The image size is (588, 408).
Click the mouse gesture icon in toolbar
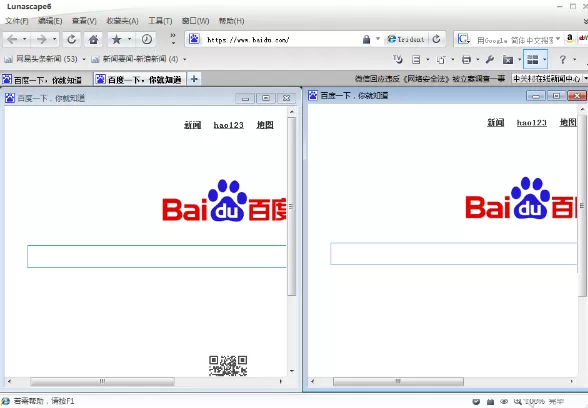(x=398, y=59)
